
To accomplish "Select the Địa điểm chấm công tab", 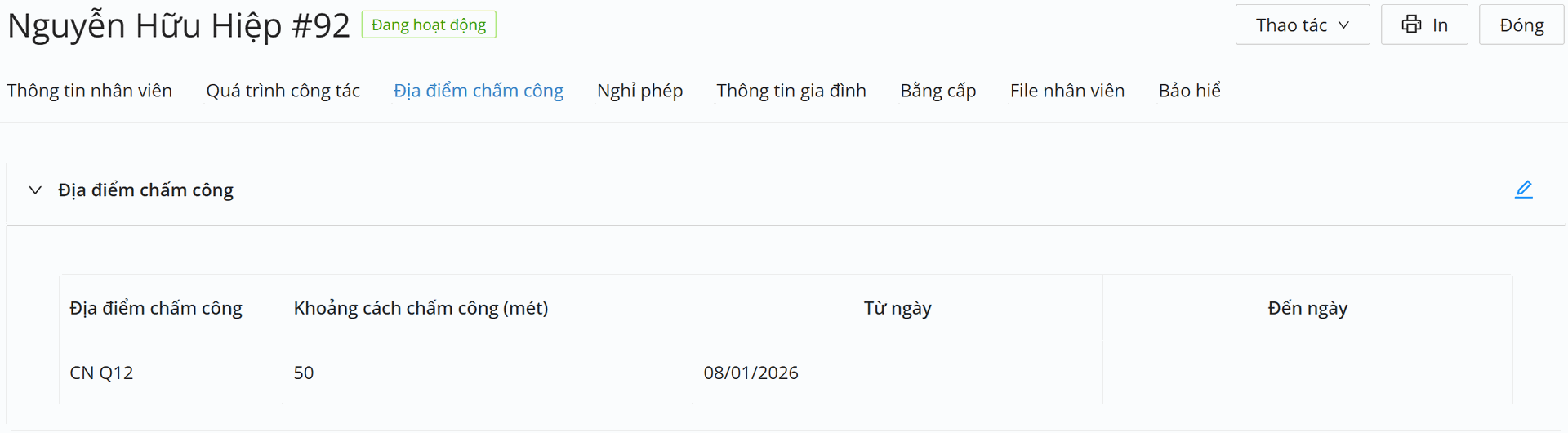I will pos(479,91).
